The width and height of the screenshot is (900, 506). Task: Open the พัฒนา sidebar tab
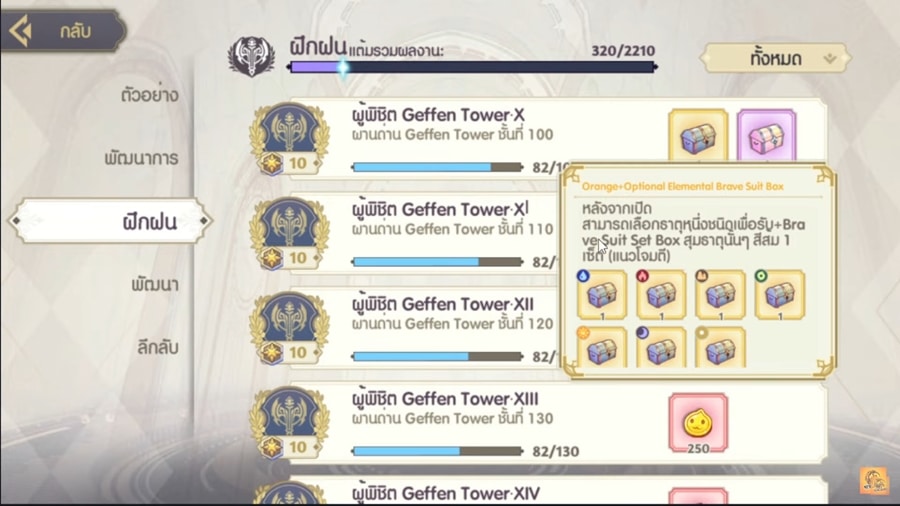click(154, 284)
